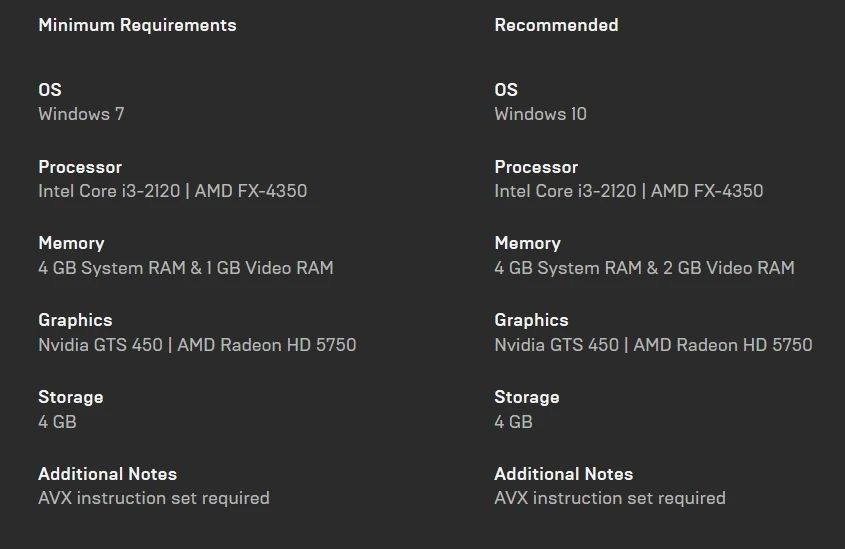Image resolution: width=845 pixels, height=549 pixels.
Task: Click the Intel Core i3-2120 text under Recommended
Action: click(565, 191)
